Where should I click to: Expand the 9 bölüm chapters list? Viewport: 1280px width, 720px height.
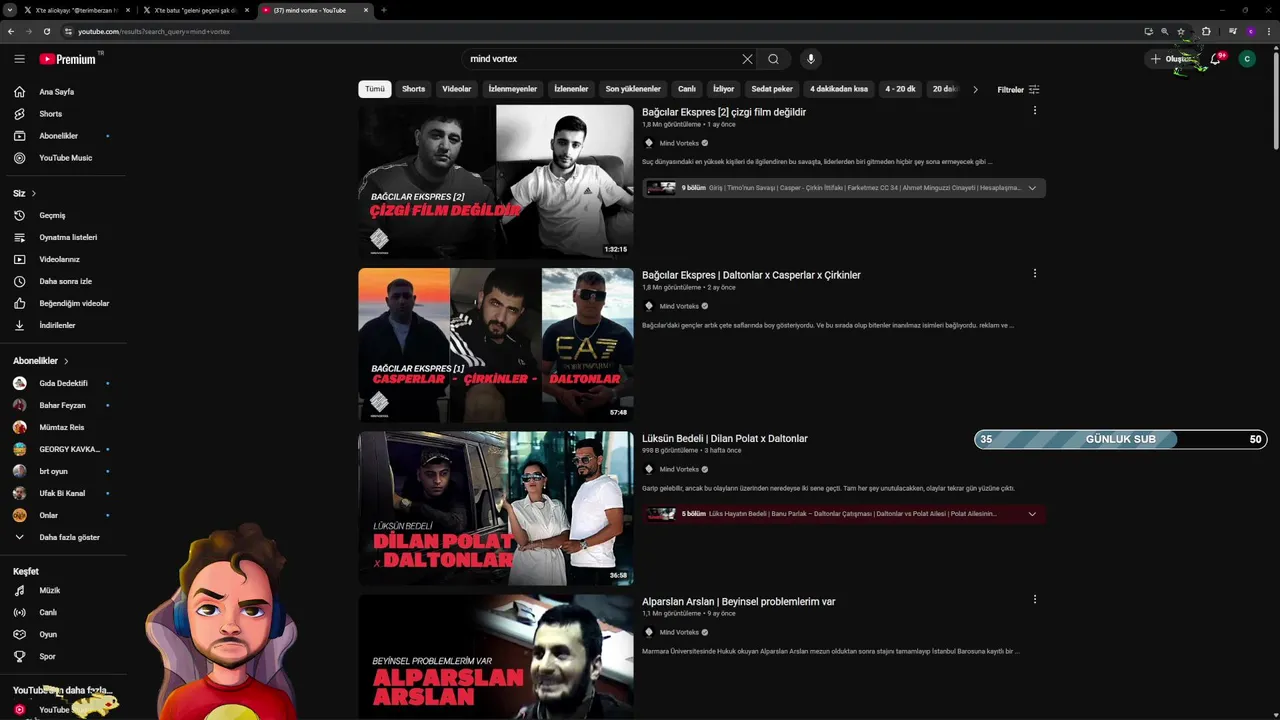point(1032,188)
